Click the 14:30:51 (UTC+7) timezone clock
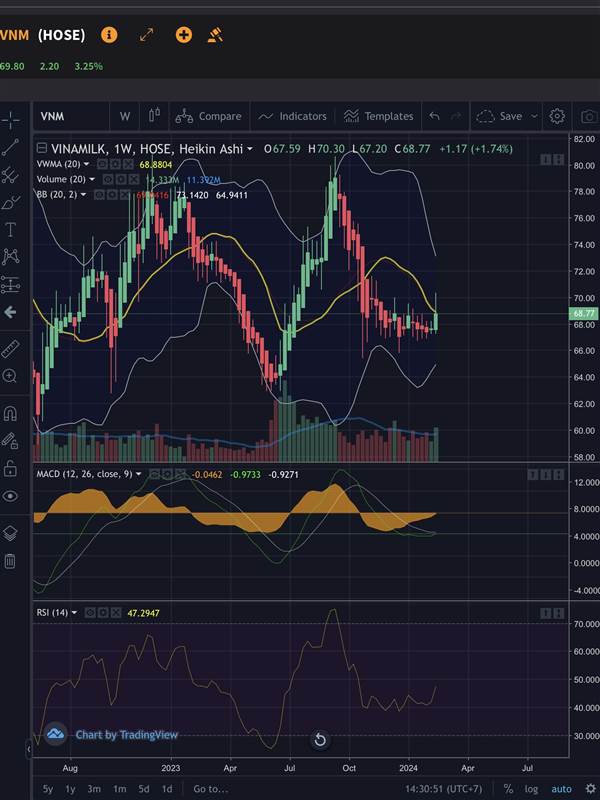 (x=443, y=789)
